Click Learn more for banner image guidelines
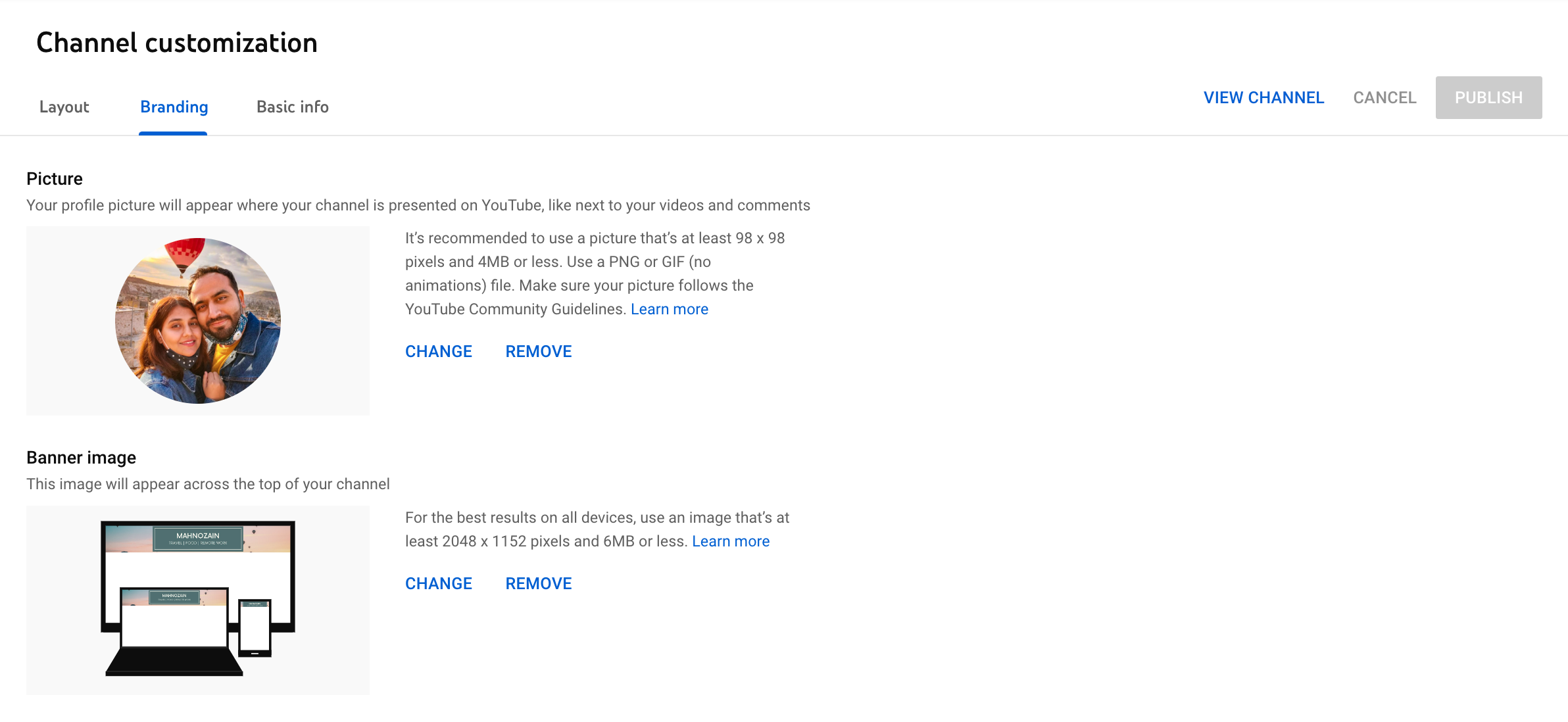1568x722 pixels. coord(730,541)
